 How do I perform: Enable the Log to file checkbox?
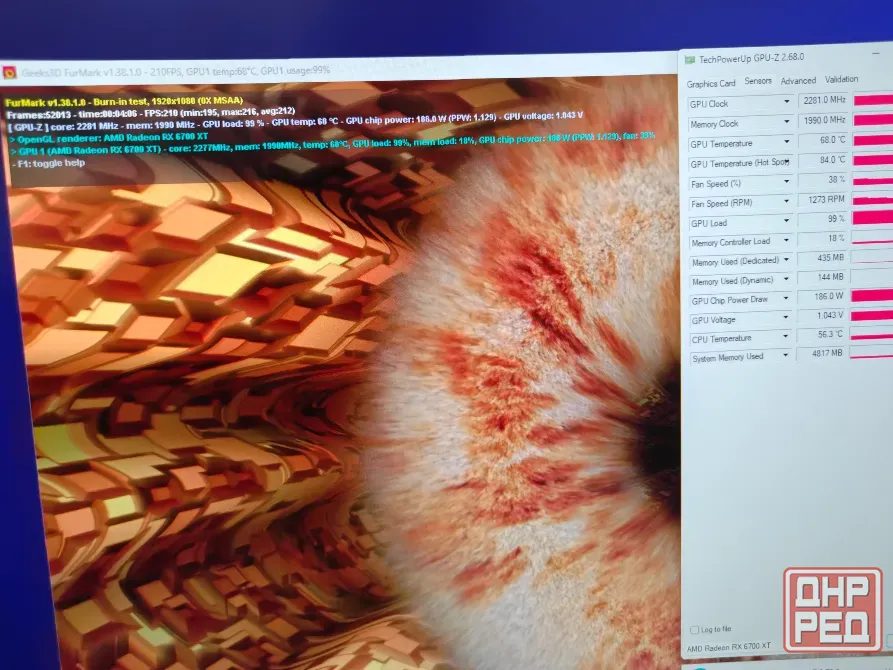(694, 630)
